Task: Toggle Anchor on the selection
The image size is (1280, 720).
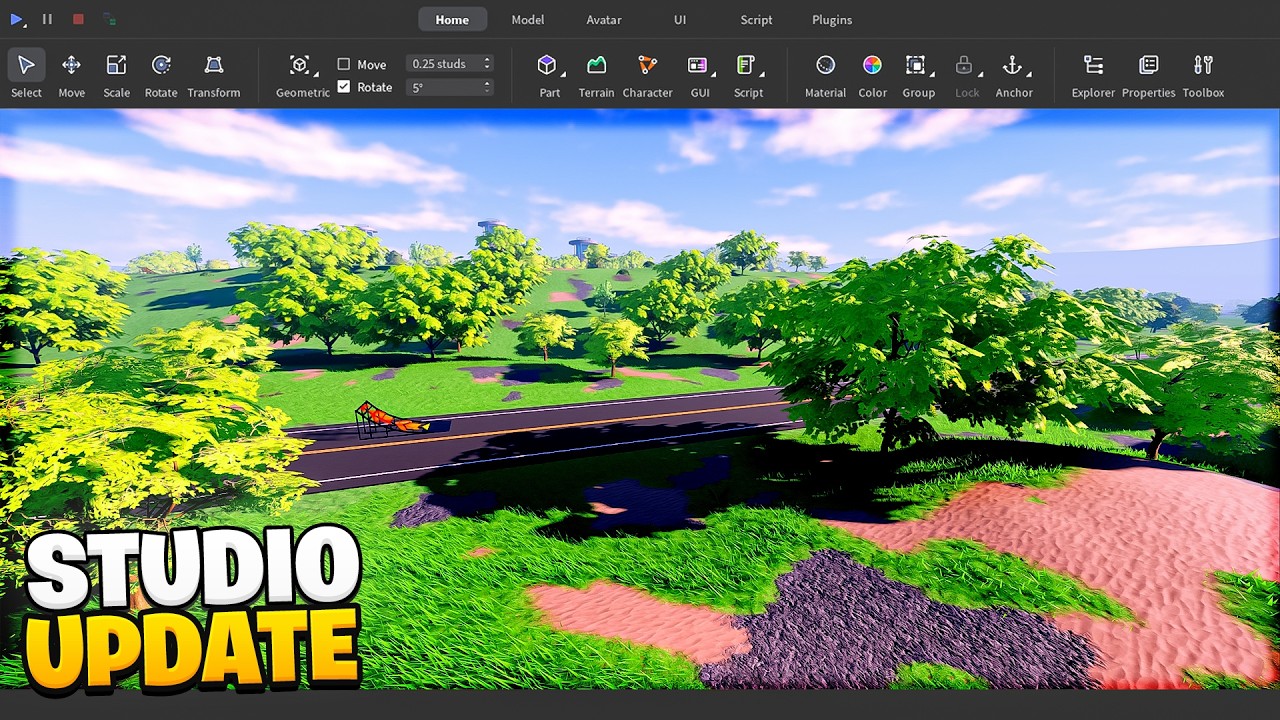Action: [x=1012, y=65]
